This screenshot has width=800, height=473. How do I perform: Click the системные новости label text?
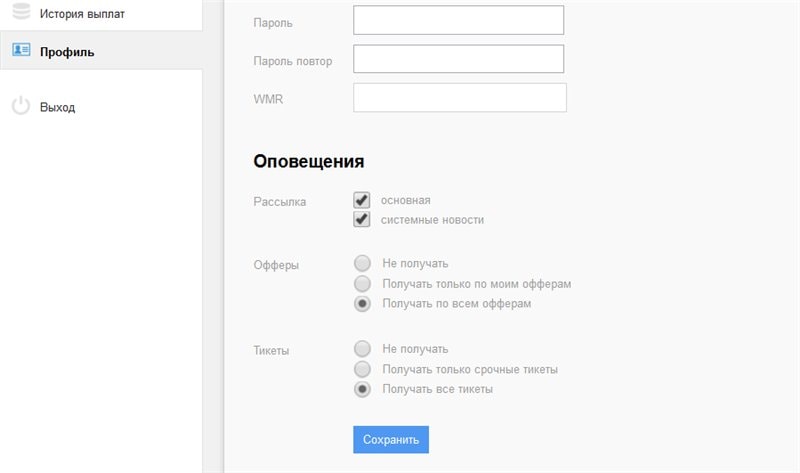432,220
